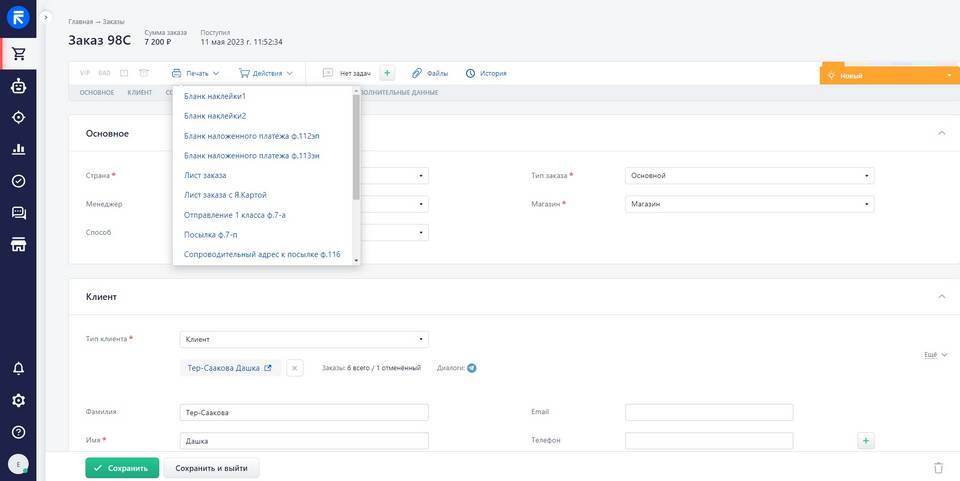Switch to the ОСНОВНОЕ section tab
Viewport: 960px width, 481px height.
coord(97,92)
